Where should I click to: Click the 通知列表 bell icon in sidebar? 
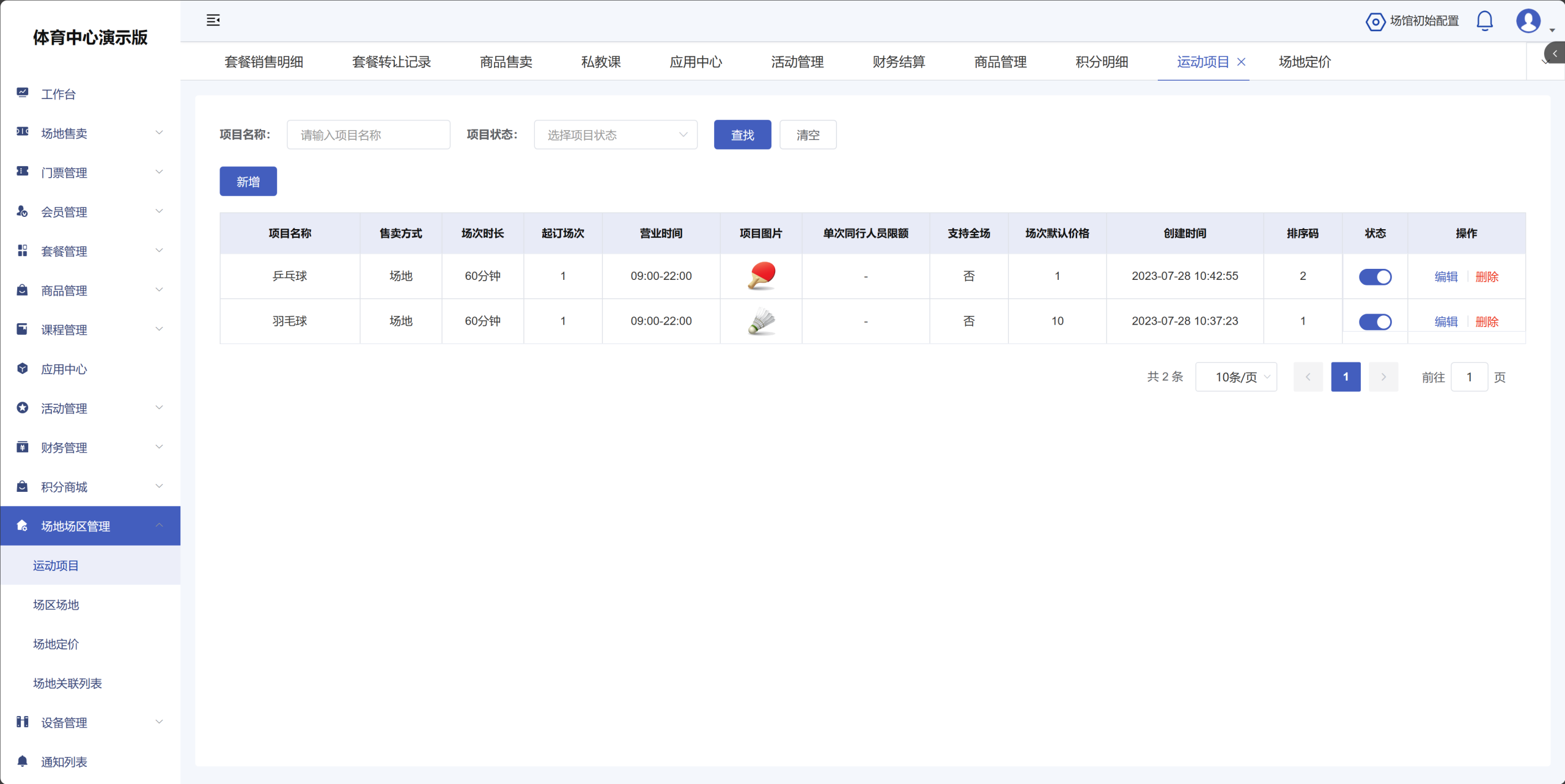coord(23,761)
